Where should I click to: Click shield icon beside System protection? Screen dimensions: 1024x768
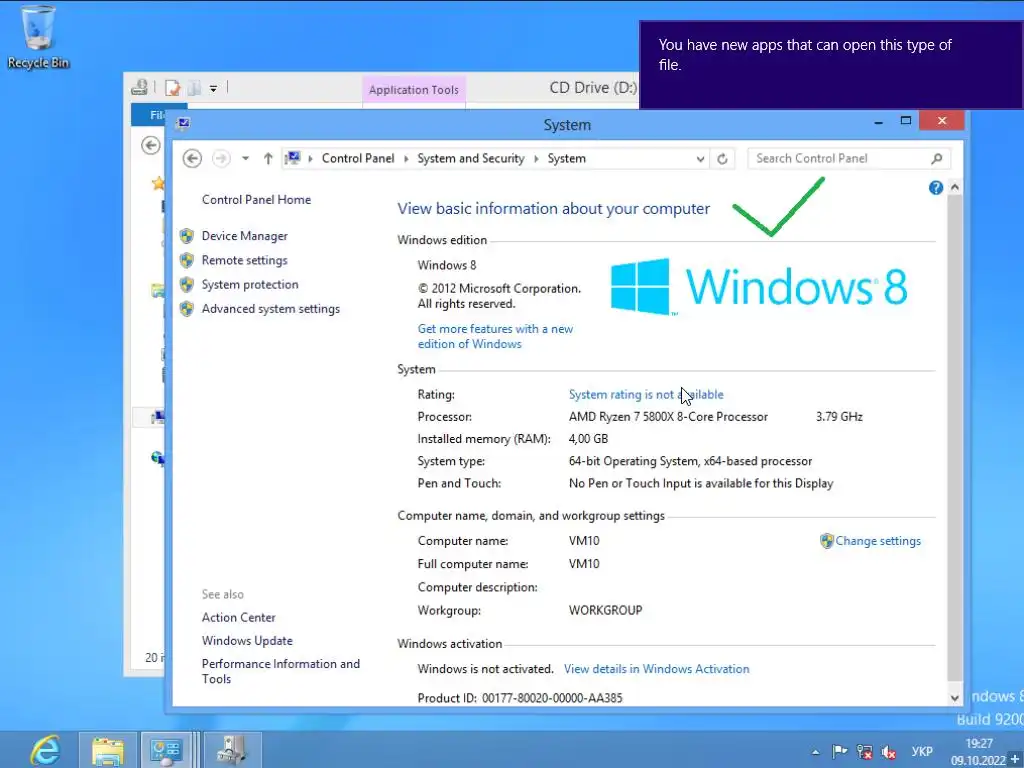click(187, 285)
